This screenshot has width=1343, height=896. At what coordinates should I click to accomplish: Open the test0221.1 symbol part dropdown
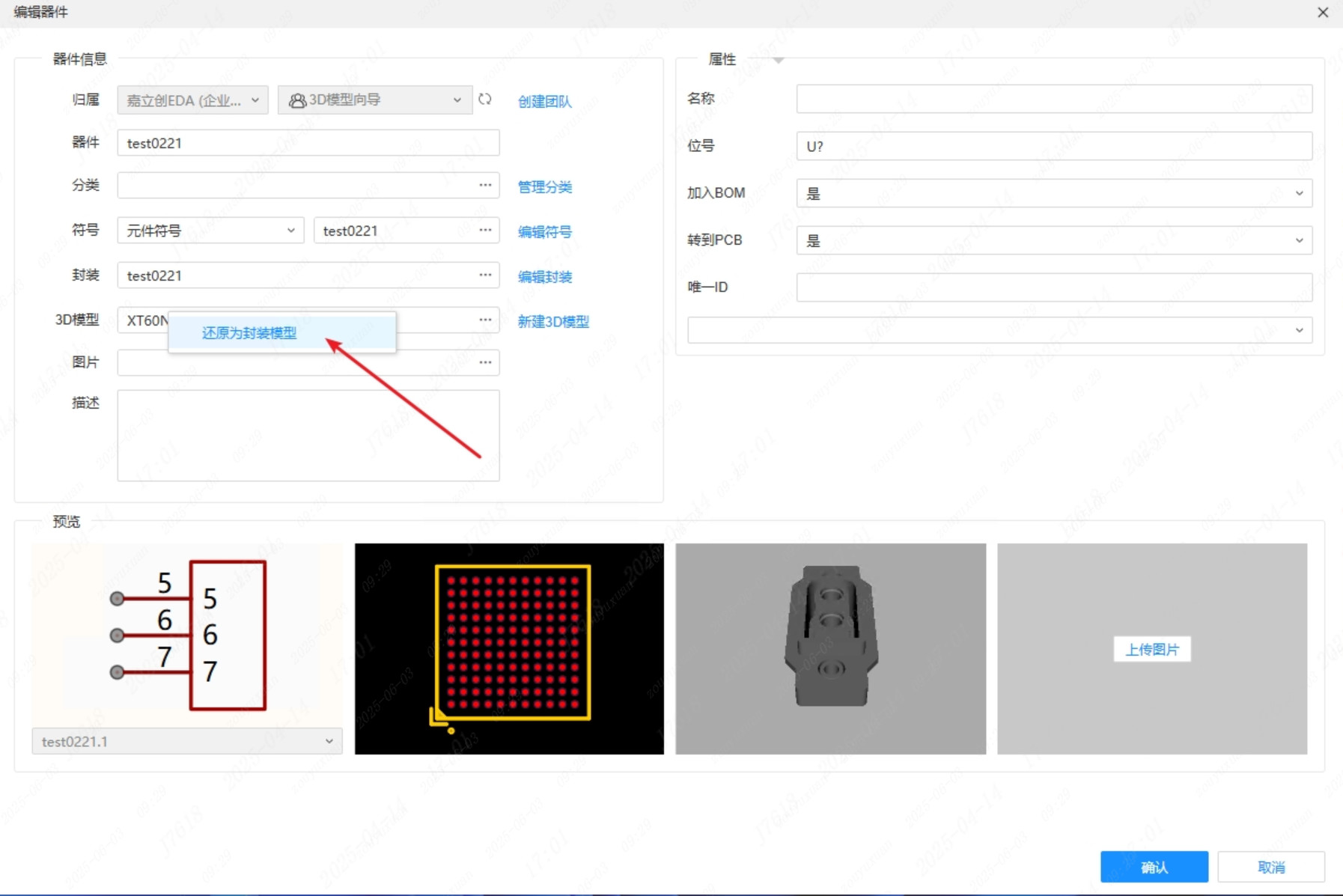click(187, 741)
